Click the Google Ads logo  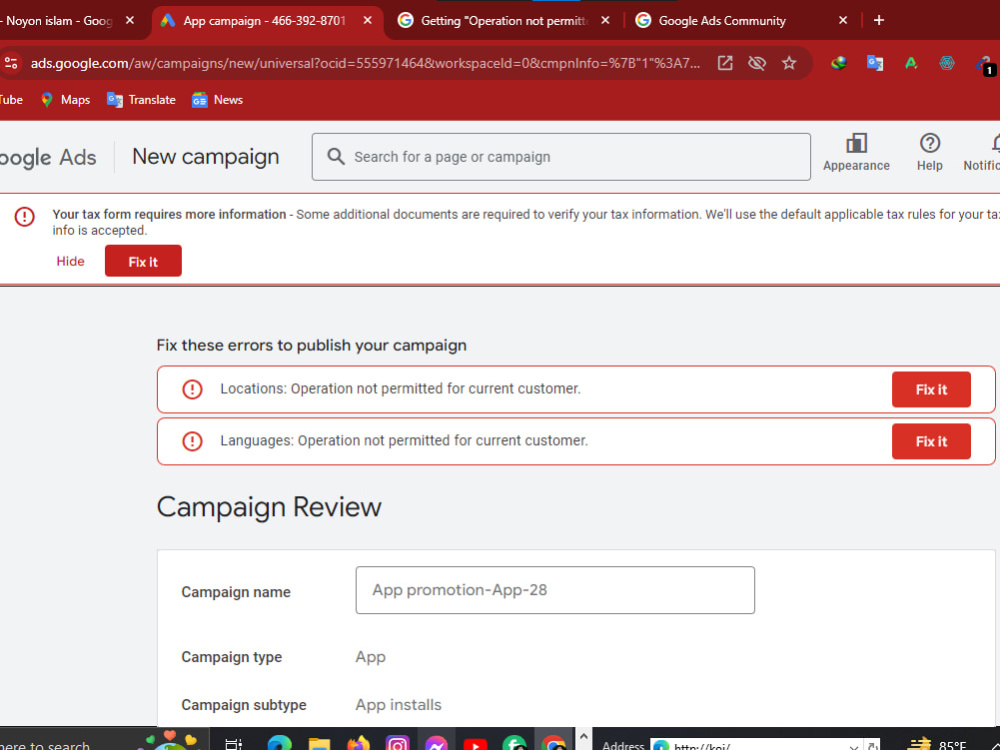point(48,157)
